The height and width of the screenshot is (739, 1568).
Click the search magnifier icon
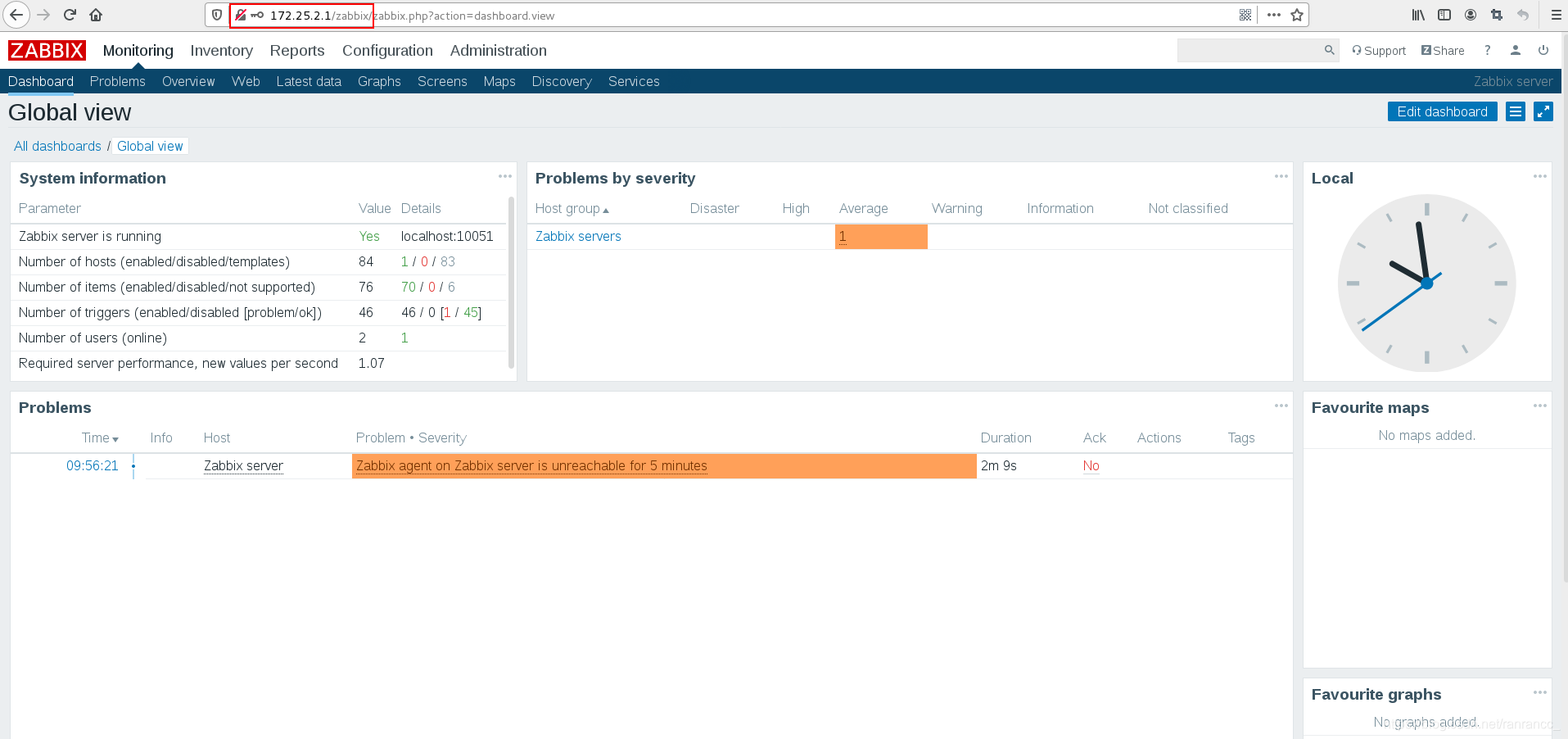pyautogui.click(x=1329, y=50)
